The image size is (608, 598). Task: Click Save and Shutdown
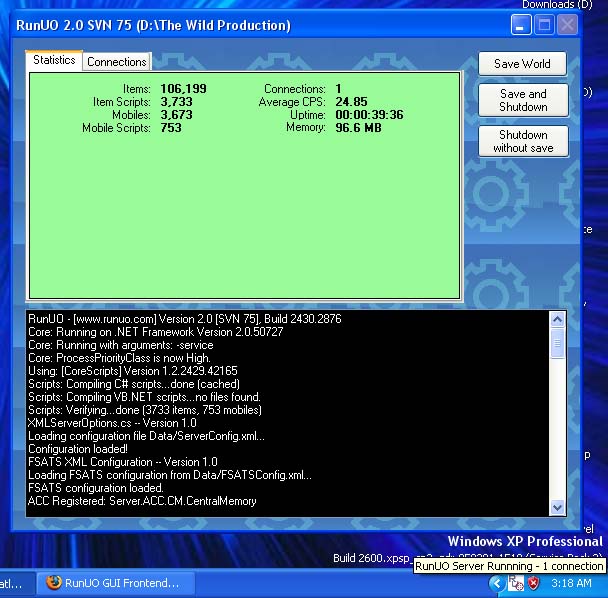pyautogui.click(x=523, y=100)
